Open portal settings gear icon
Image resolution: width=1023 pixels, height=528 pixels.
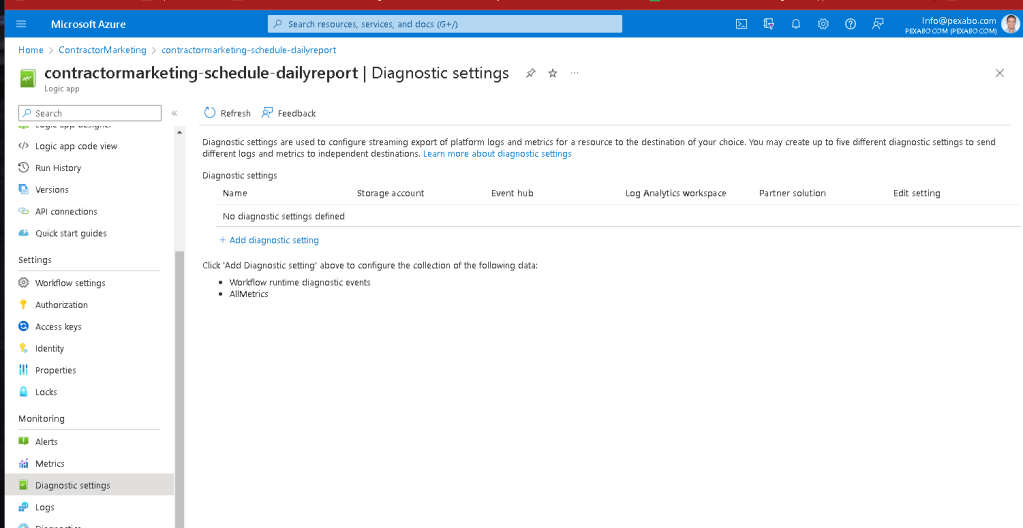[x=823, y=24]
